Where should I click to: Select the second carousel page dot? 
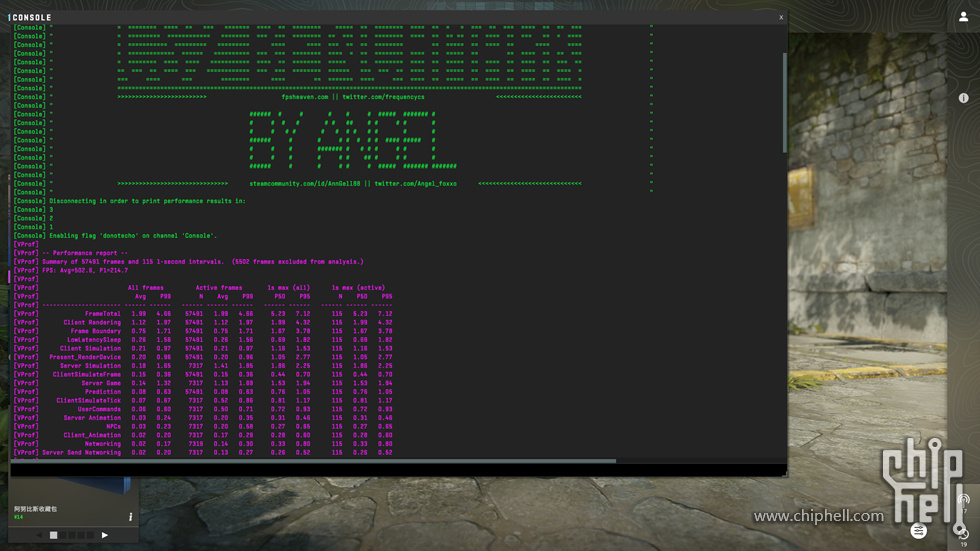tap(63, 535)
